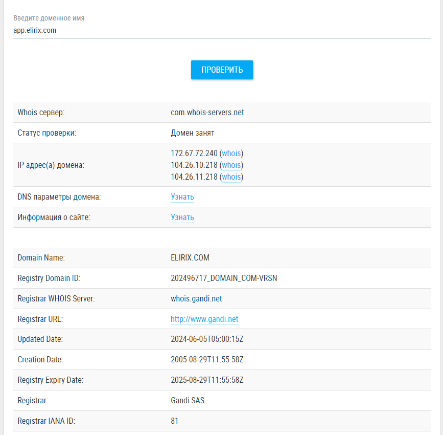This screenshot has height=435, width=443.
Task: Click the Registry Expiry Date value
Action: [x=207, y=380]
